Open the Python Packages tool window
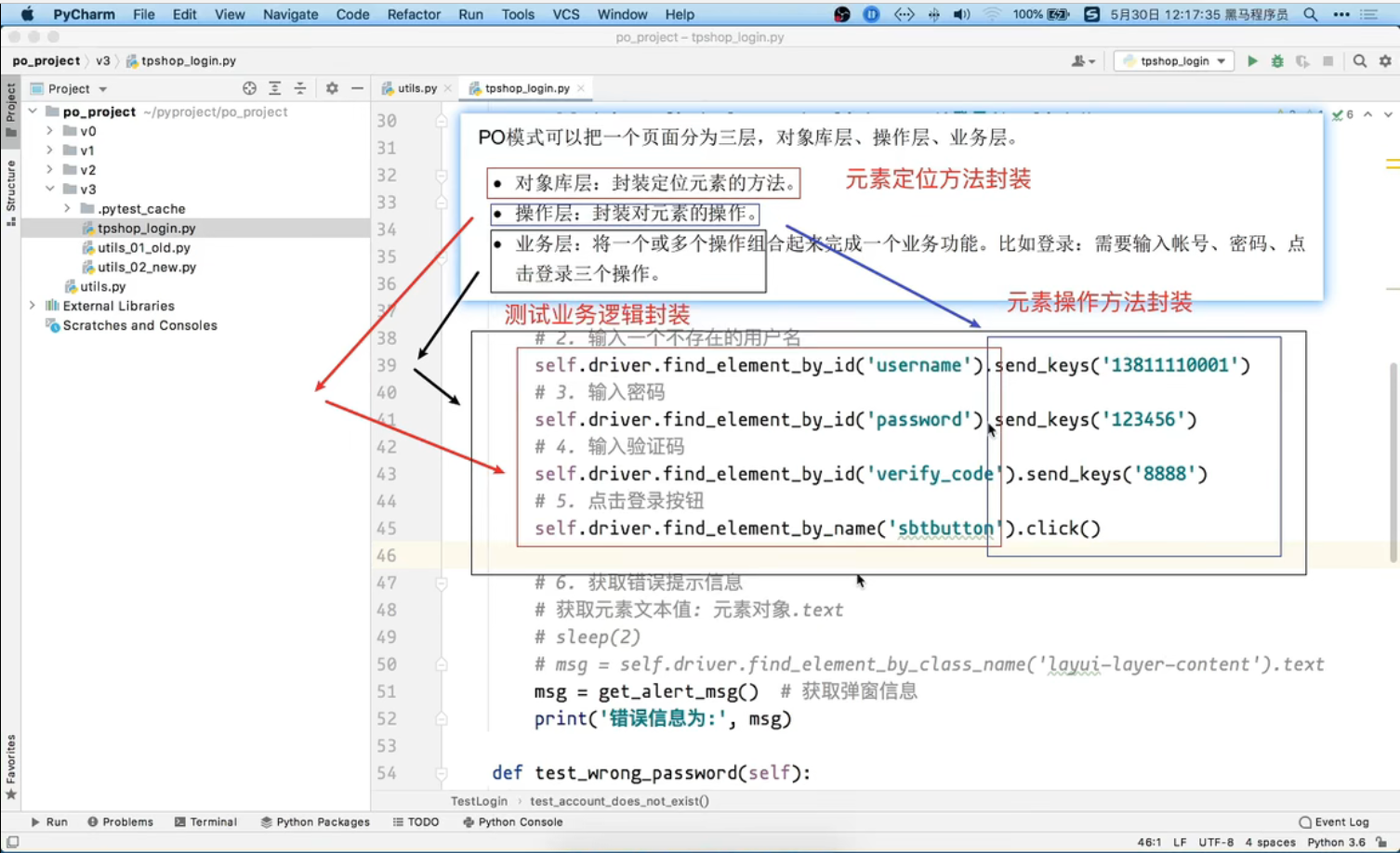This screenshot has width=1400, height=853. point(315,822)
